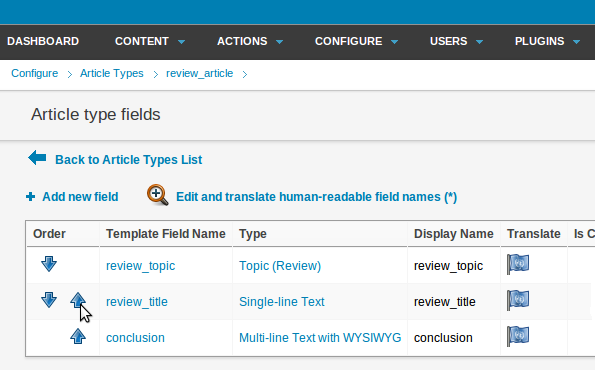Screen dimensions: 595x370
Task: Expand Users dropdown arrow
Action: pyautogui.click(x=479, y=42)
